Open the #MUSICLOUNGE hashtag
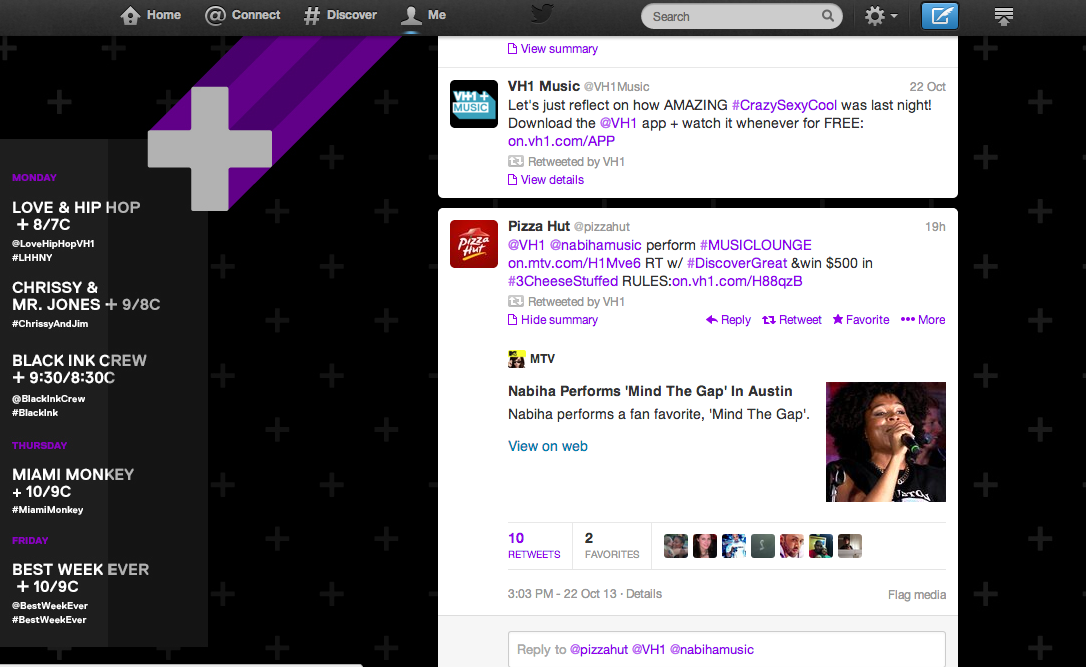The width and height of the screenshot is (1086, 667). [756, 245]
